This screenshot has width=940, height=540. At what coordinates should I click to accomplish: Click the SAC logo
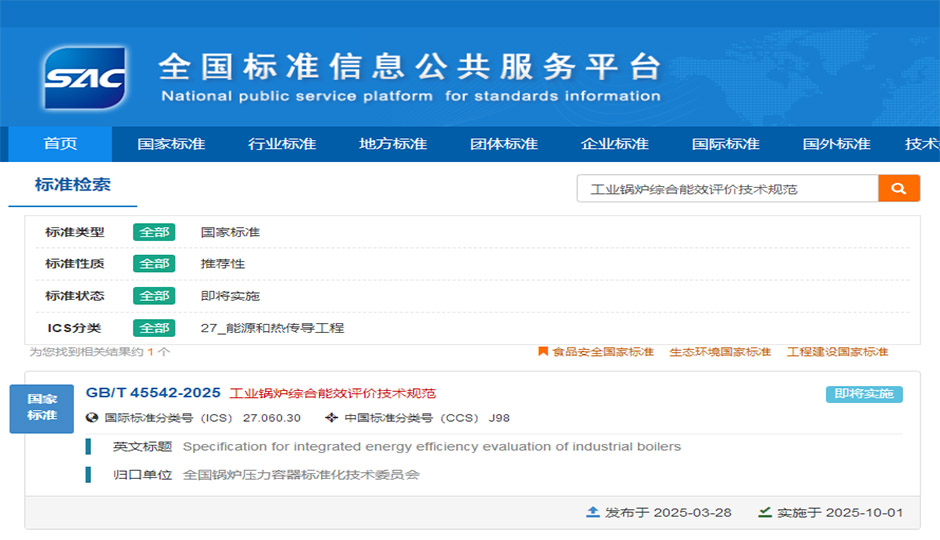point(85,78)
